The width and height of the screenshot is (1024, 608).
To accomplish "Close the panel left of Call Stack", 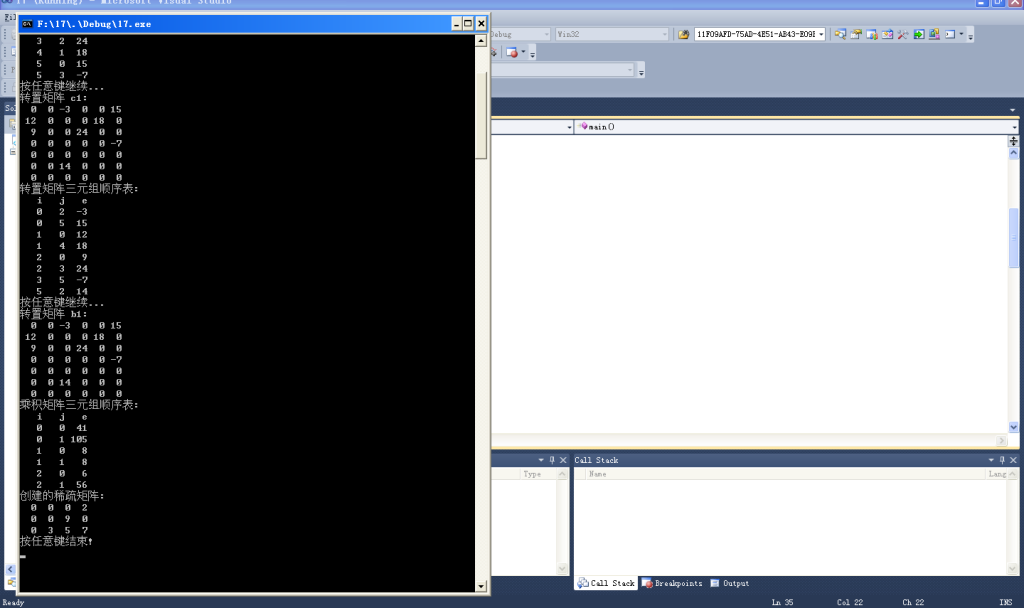I will pyautogui.click(x=564, y=460).
